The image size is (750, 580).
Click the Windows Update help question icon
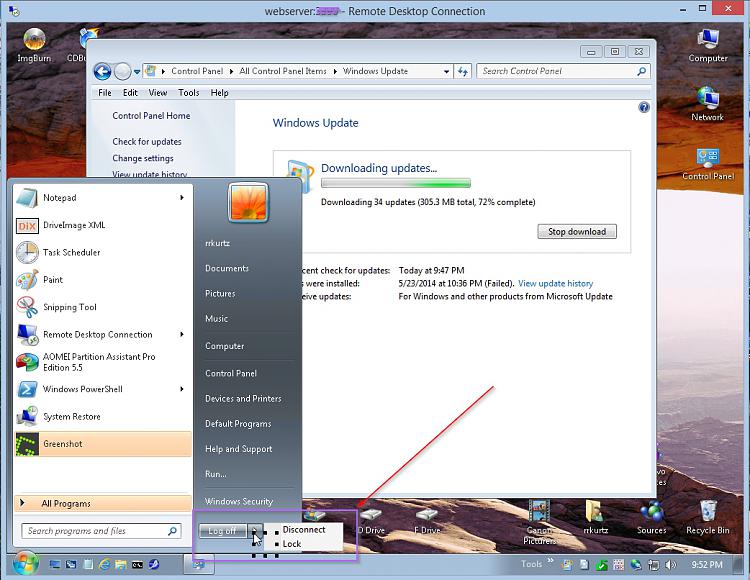(x=644, y=107)
